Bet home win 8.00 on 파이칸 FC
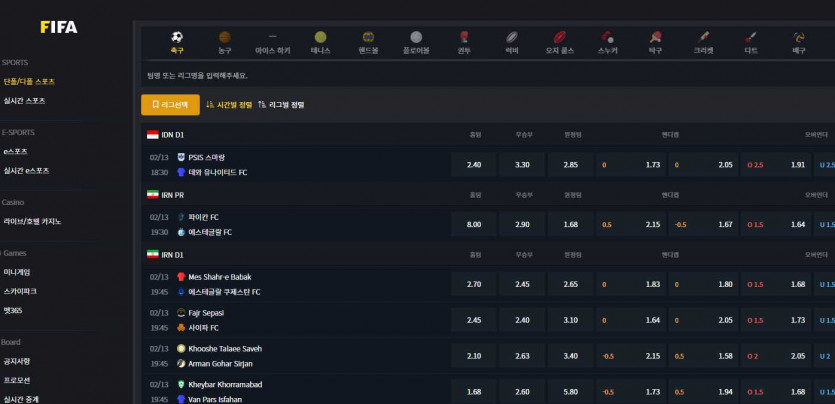 tap(473, 225)
